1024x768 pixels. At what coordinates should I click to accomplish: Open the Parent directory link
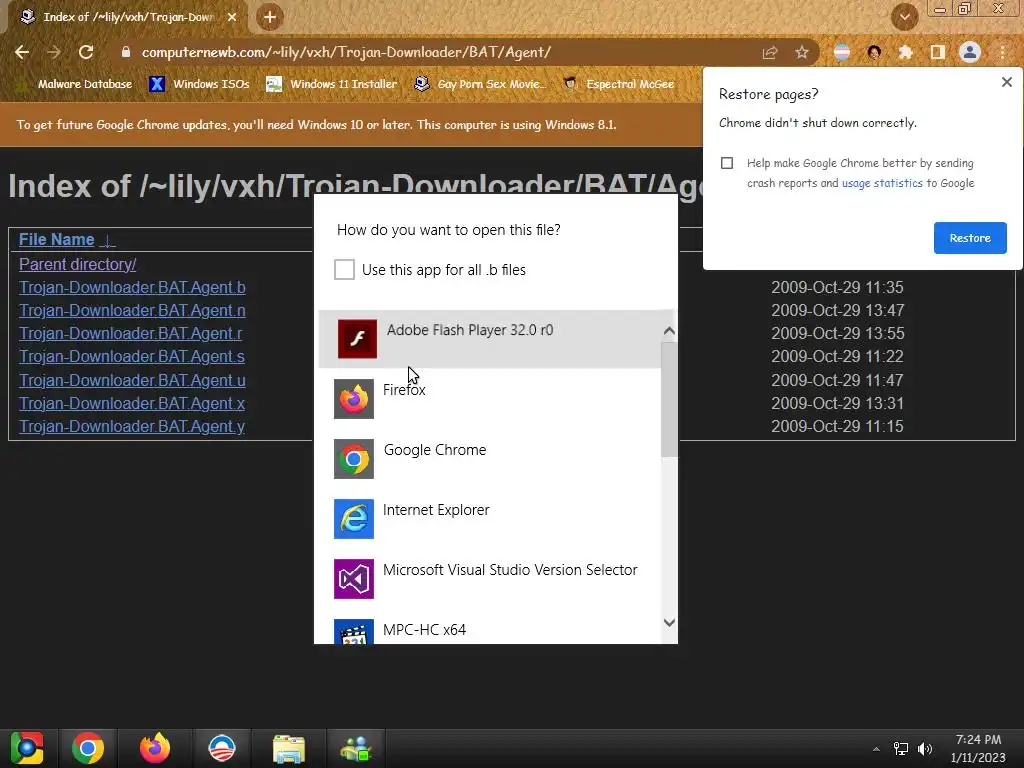coord(78,264)
